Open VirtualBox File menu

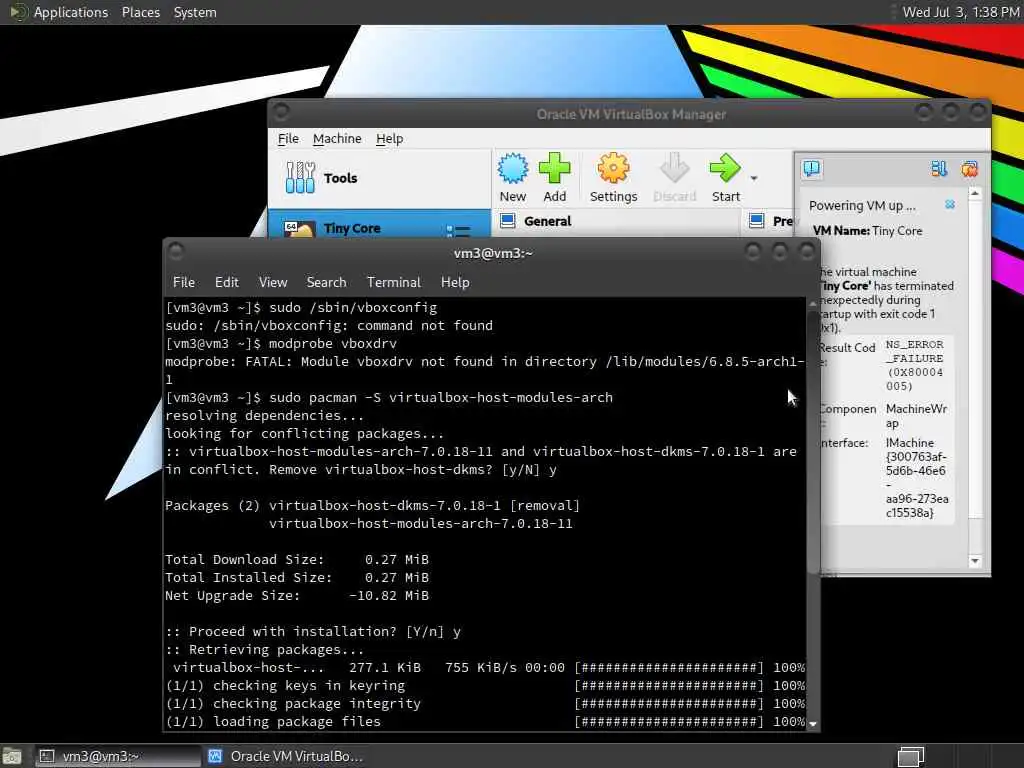pyautogui.click(x=288, y=138)
